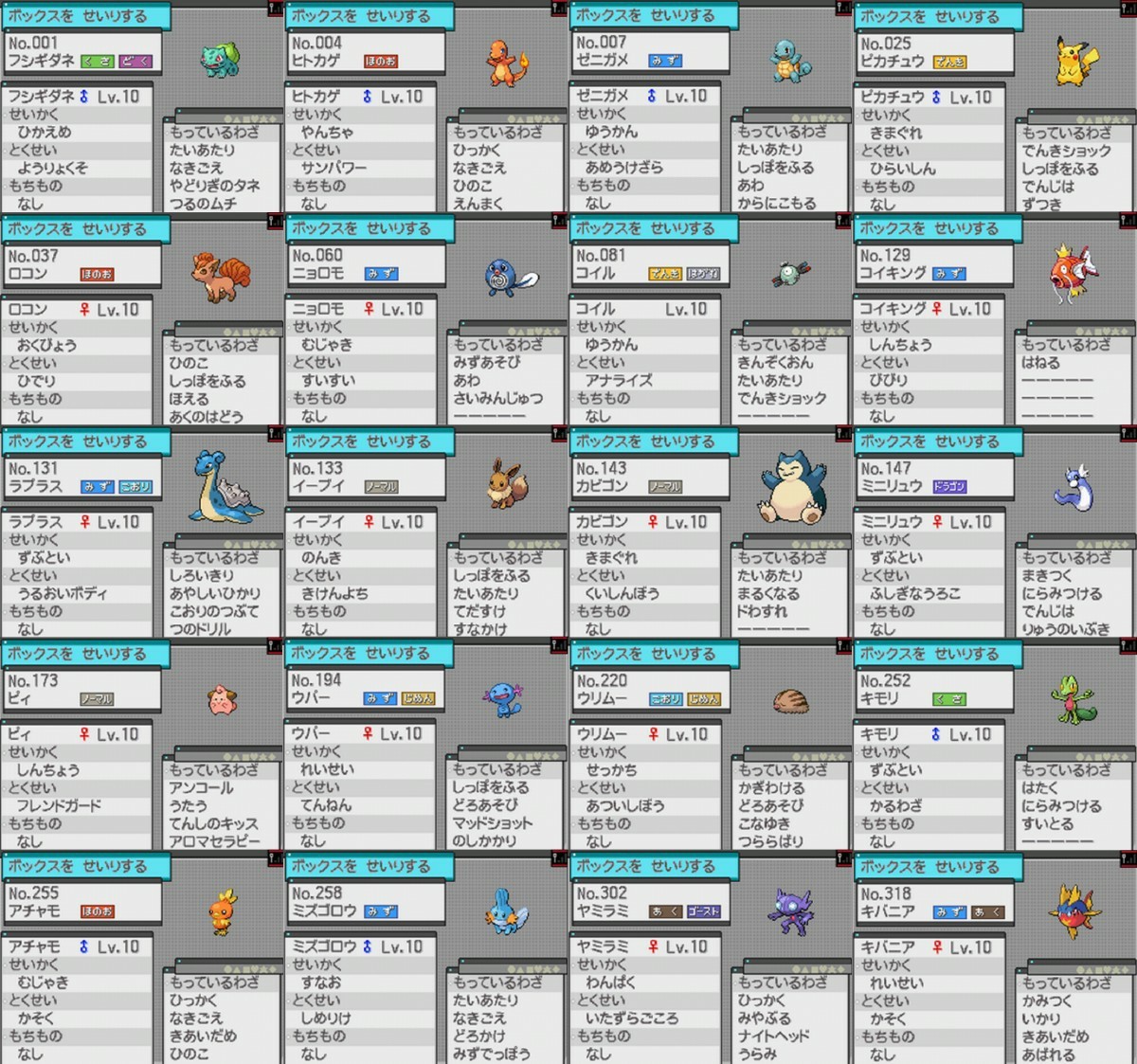1137x1064 pixels.
Task: Click the ウリムー sprite
Action: tap(790, 701)
